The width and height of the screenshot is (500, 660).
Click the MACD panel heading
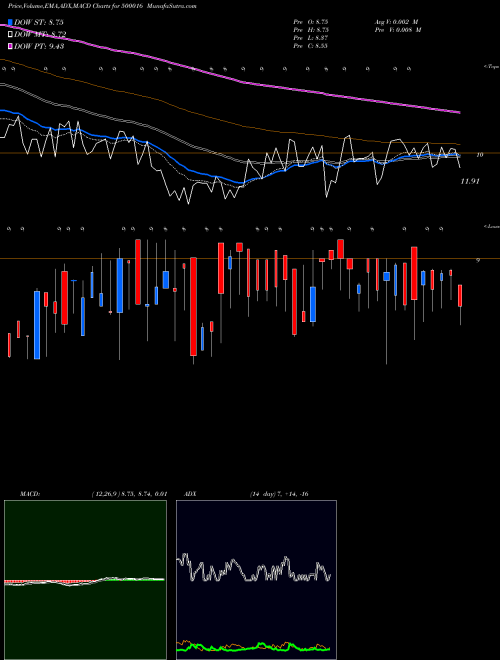pos(30,494)
